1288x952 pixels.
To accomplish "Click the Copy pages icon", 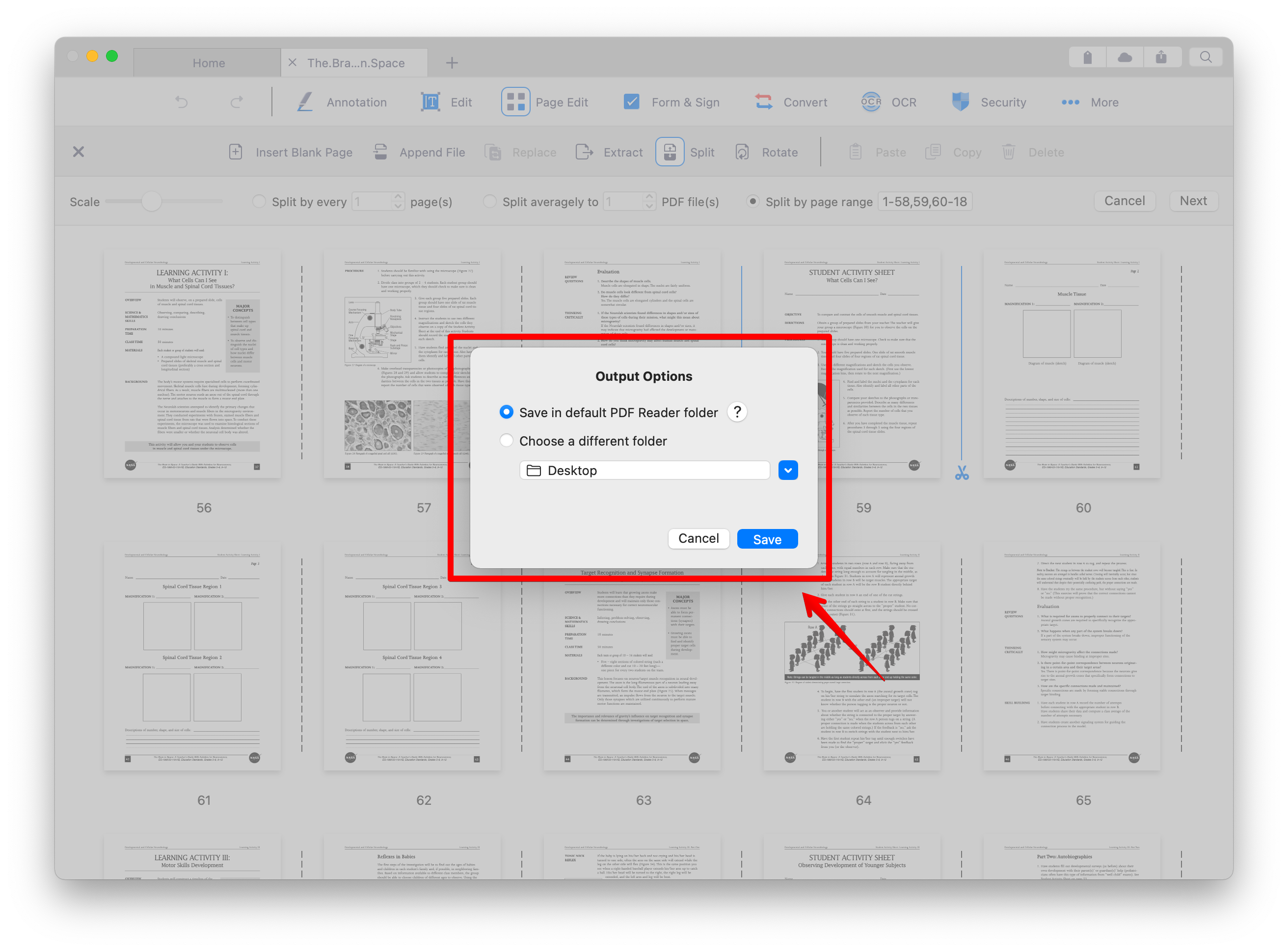I will 933,152.
